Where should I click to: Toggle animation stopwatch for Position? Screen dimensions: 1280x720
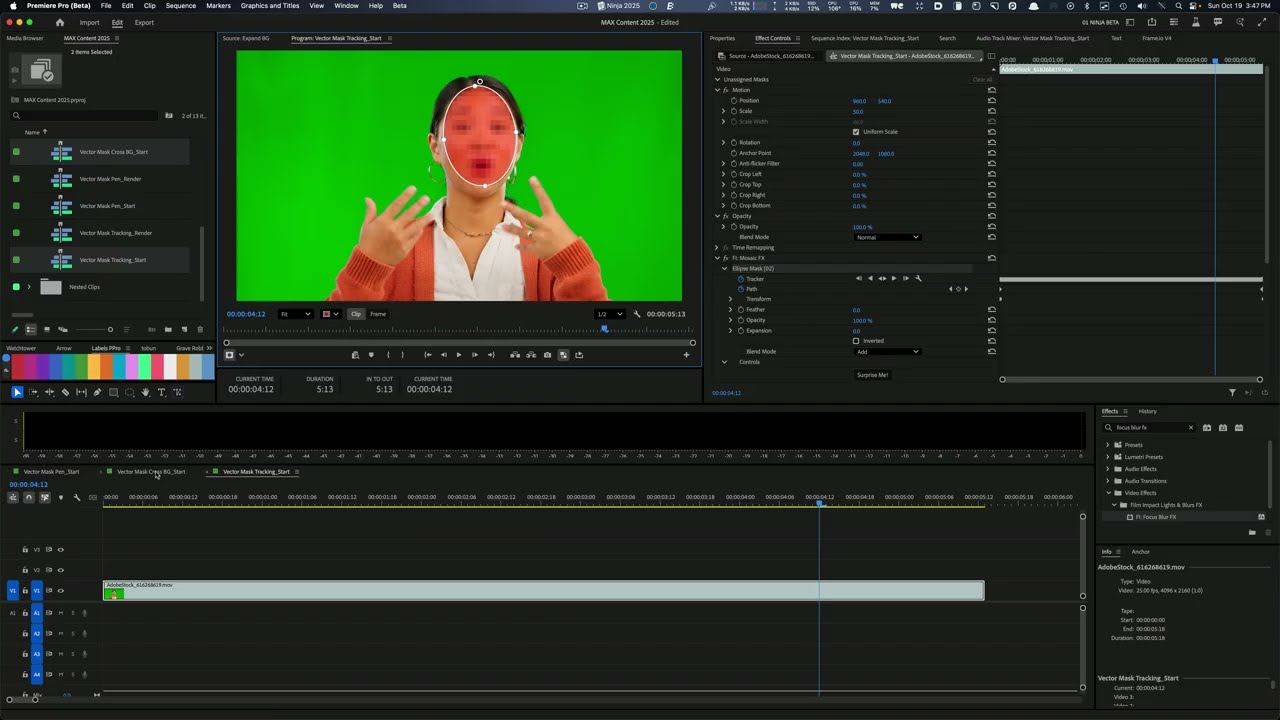733,101
